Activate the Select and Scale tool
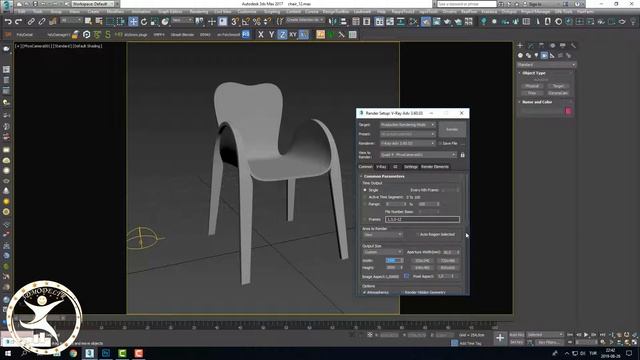Viewport: 640px width, 360px height. (154, 22)
